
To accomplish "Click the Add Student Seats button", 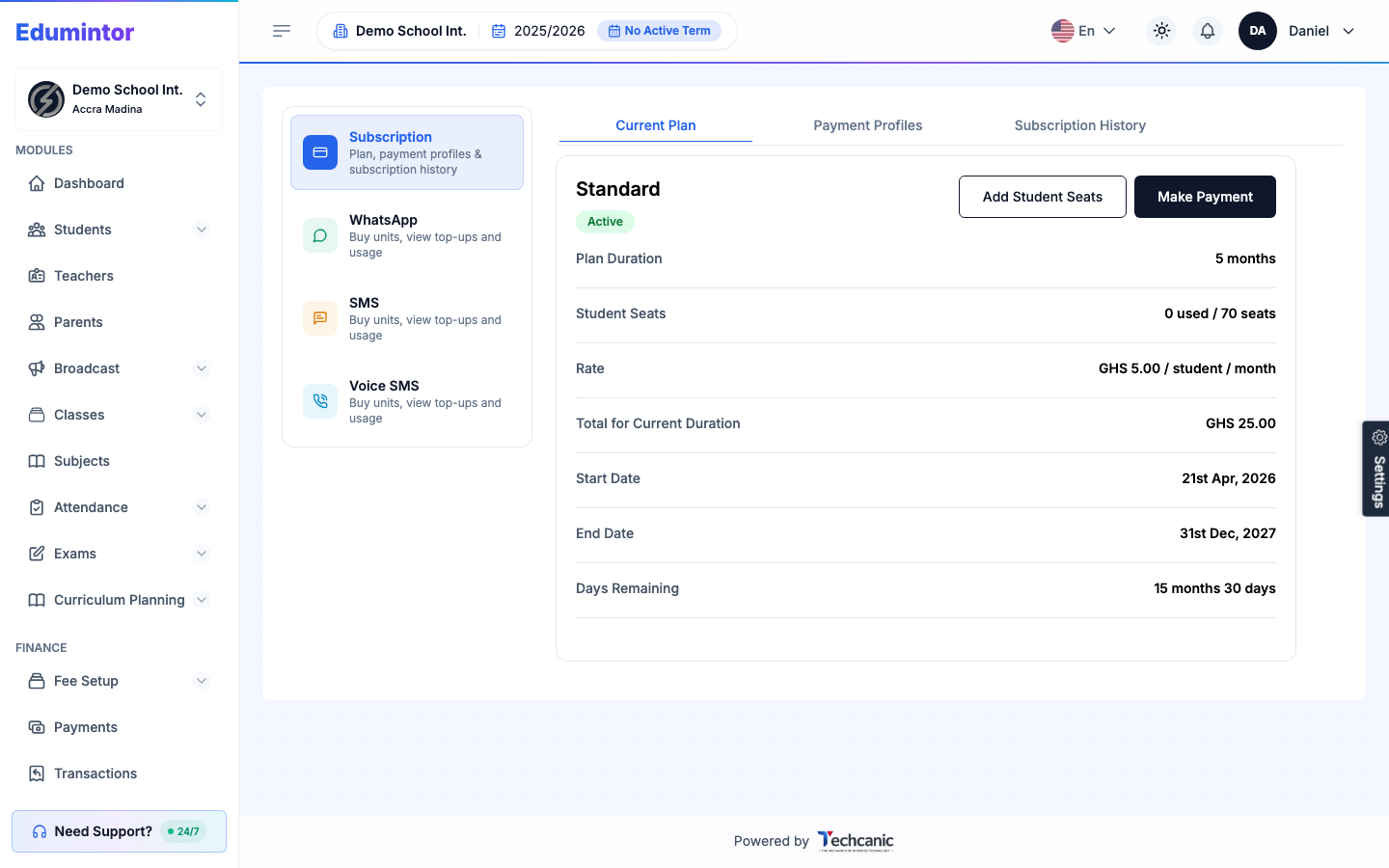I will 1043,197.
